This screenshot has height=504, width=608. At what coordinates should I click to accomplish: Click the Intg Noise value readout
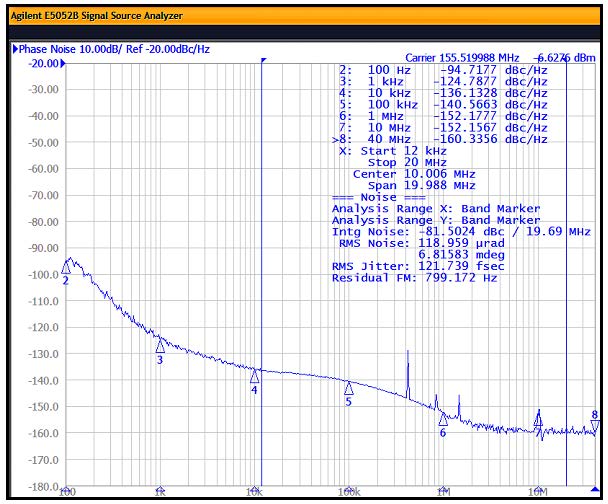point(460,231)
